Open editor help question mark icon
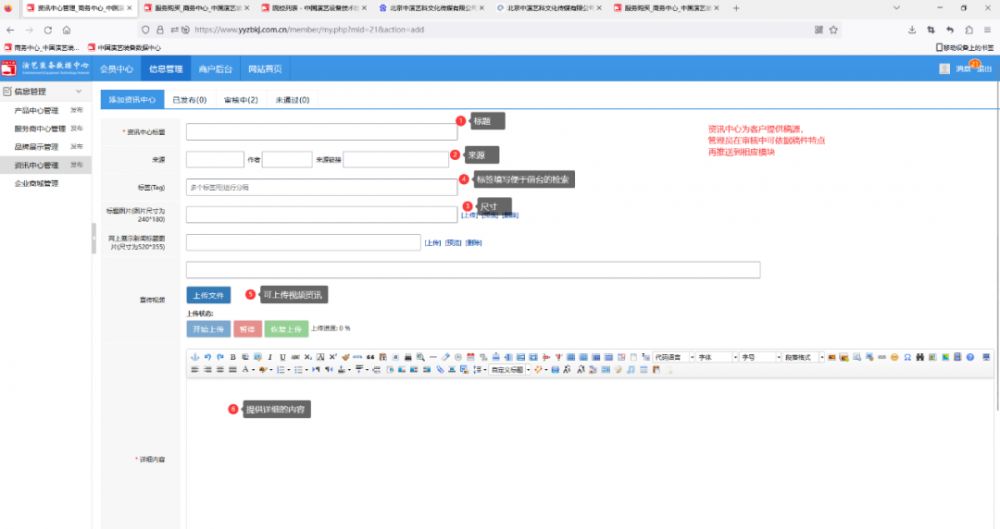 (970, 357)
